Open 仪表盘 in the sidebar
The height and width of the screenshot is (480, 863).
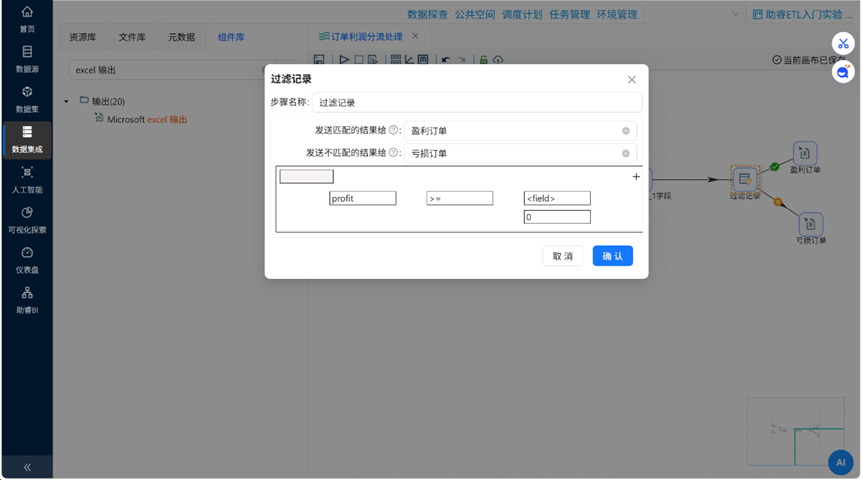click(27, 260)
